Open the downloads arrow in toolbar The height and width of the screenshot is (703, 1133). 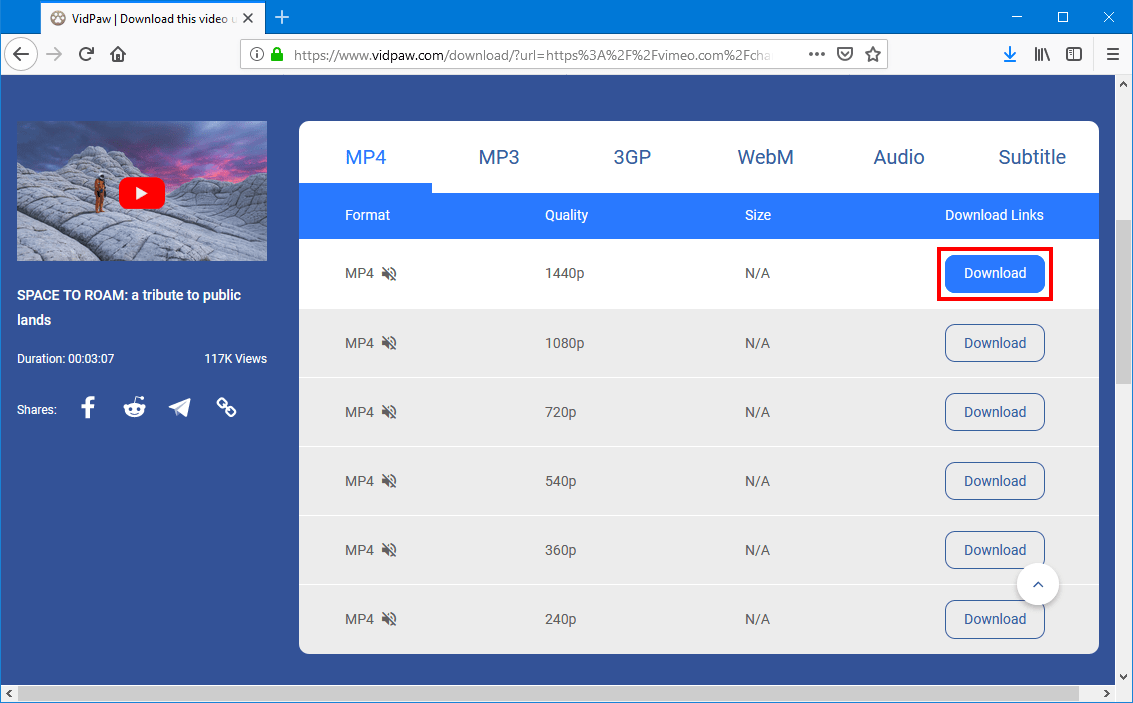click(x=1010, y=54)
